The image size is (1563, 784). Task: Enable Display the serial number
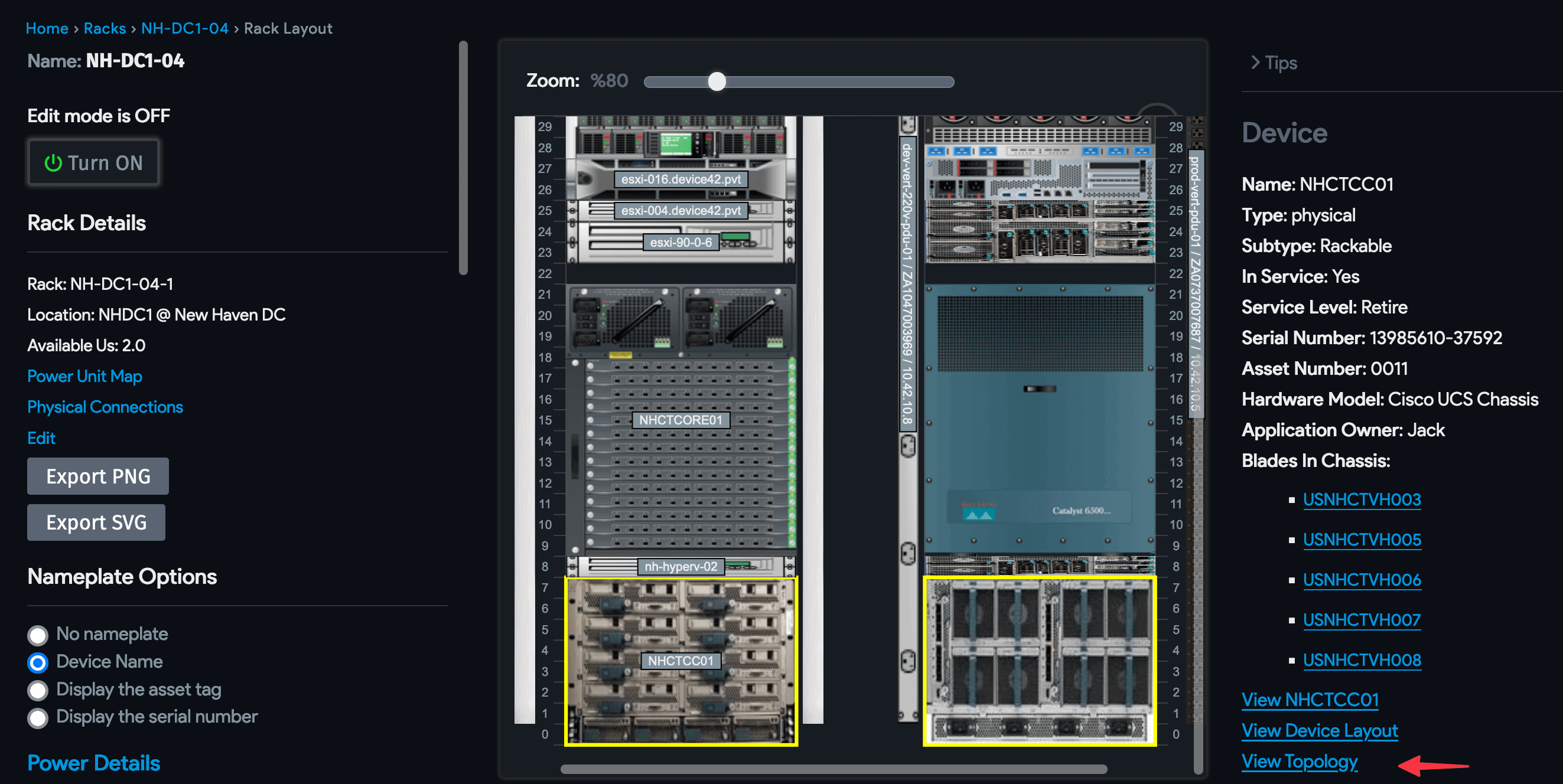(x=37, y=718)
